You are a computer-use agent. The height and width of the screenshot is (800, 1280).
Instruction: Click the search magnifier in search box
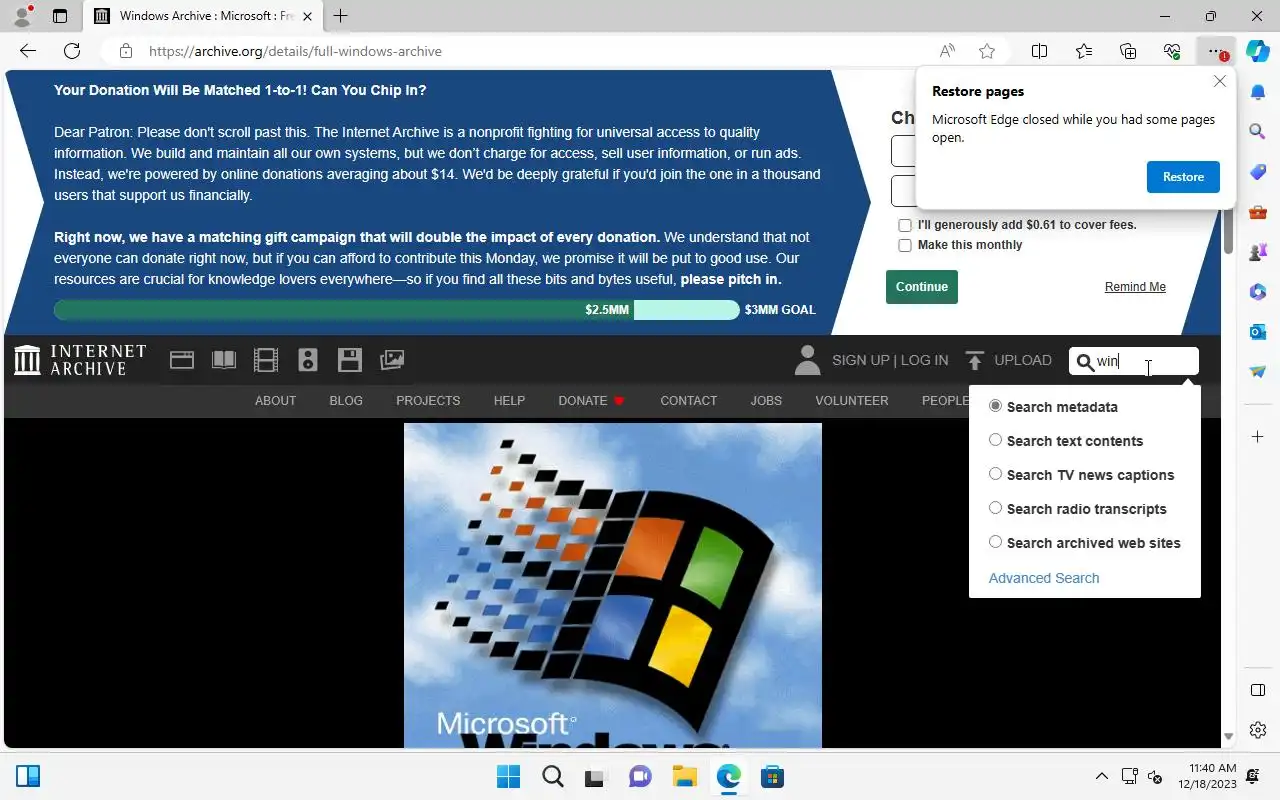pyautogui.click(x=1085, y=362)
